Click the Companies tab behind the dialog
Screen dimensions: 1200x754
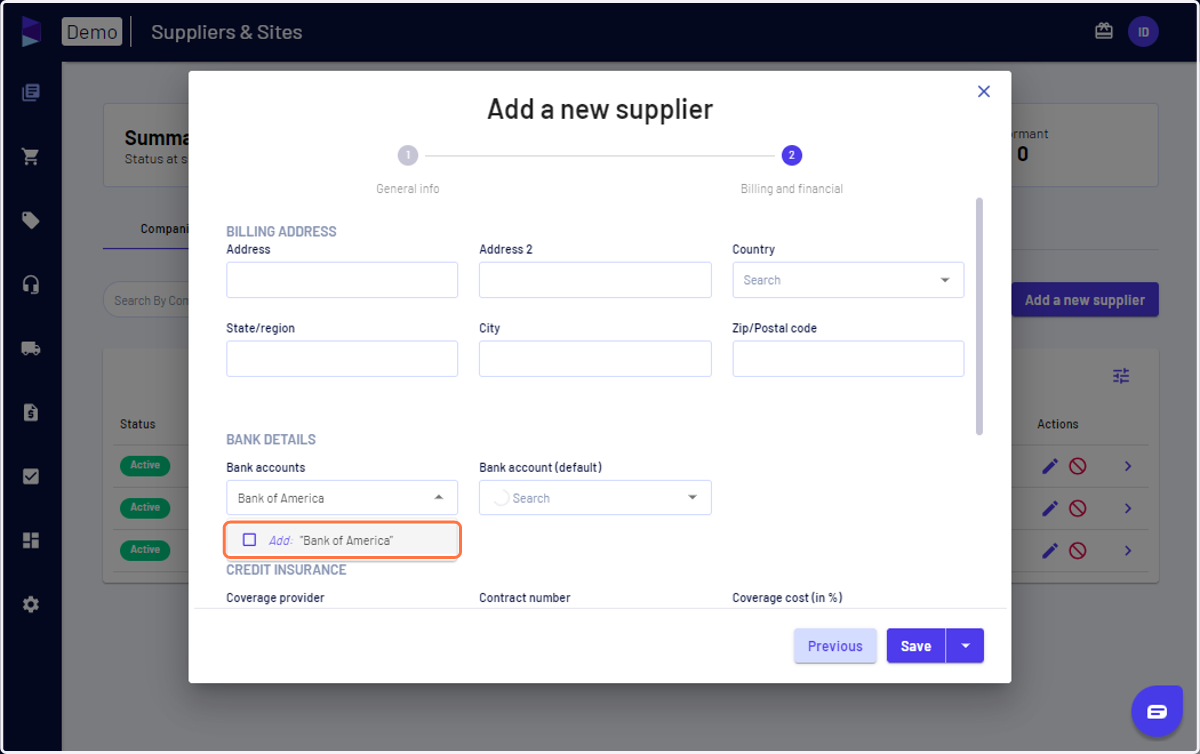tap(164, 229)
